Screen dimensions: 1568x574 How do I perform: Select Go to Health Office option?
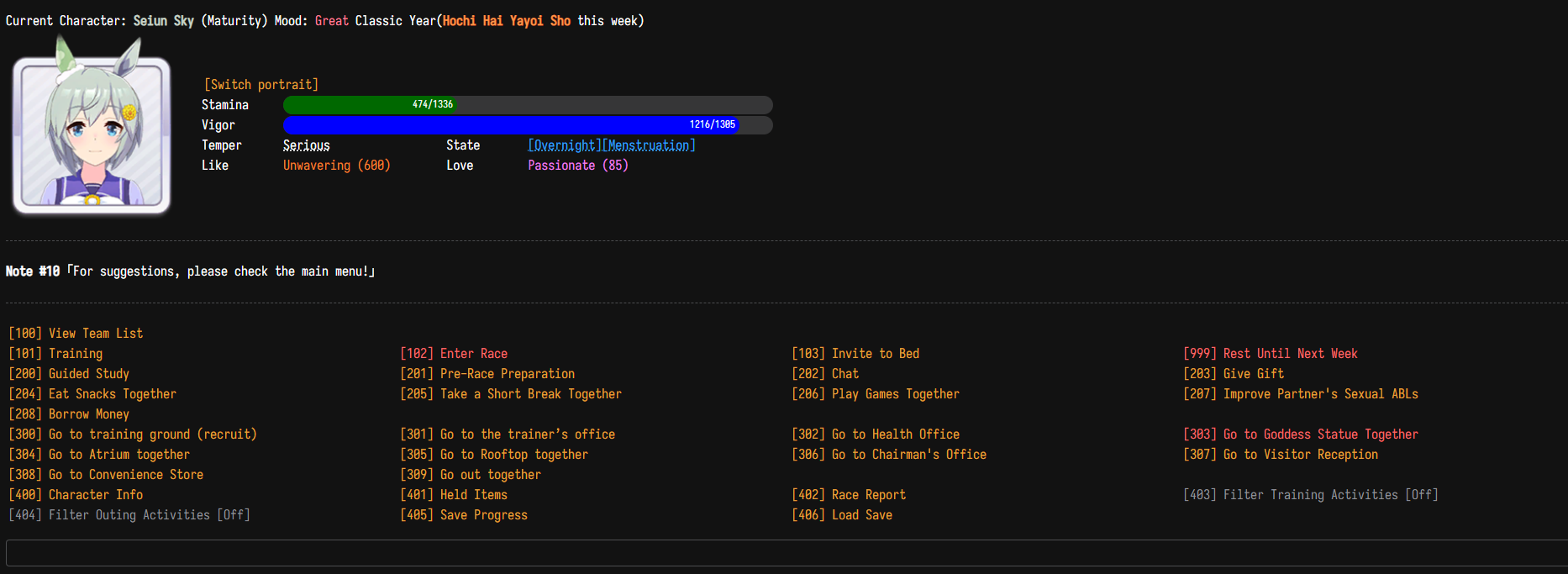876,434
